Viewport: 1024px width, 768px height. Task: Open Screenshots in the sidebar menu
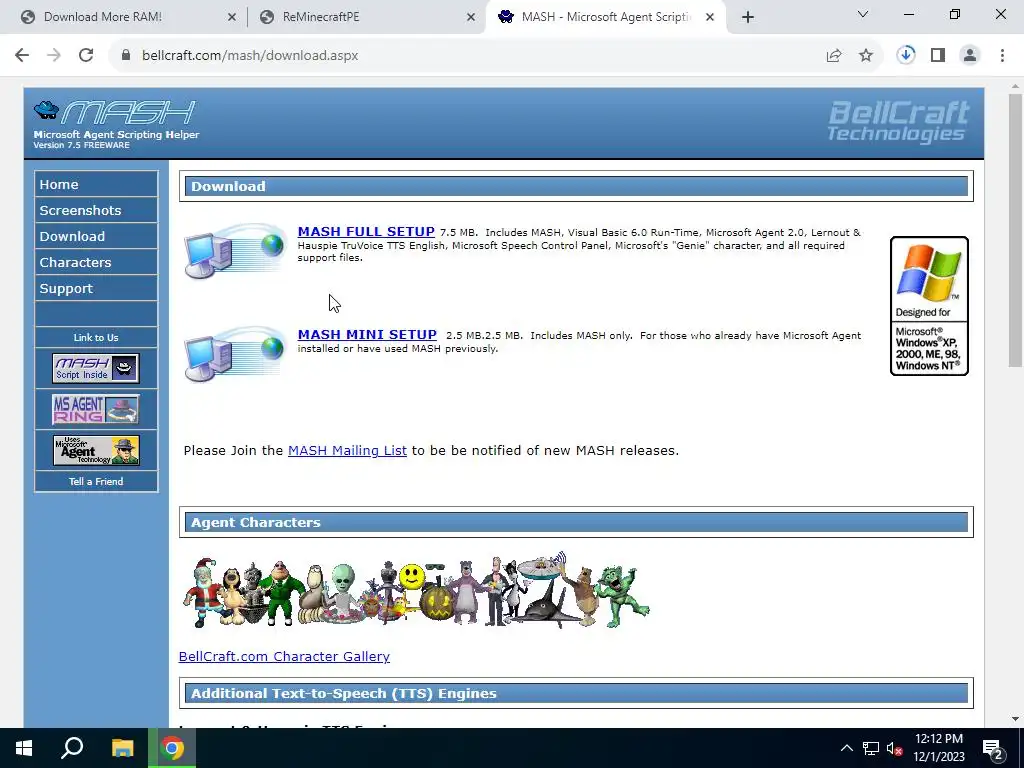(96, 210)
